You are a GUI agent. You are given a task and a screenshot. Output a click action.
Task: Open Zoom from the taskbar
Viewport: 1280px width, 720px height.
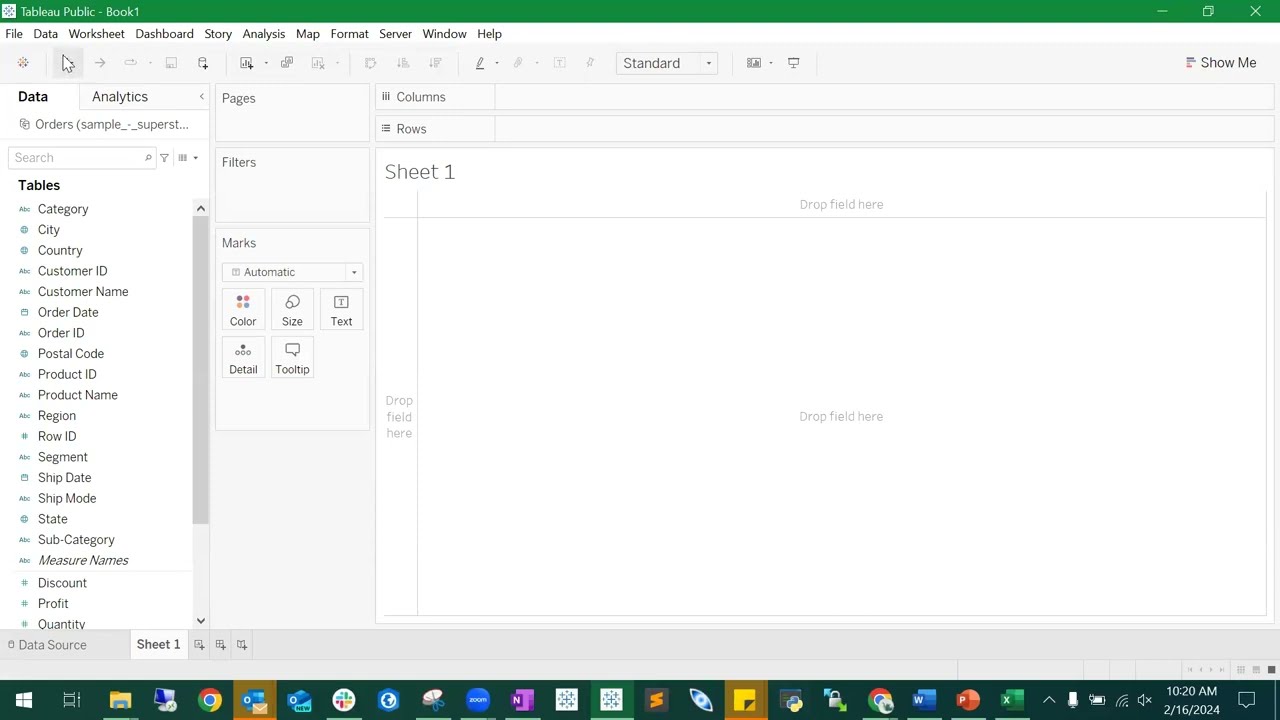478,700
